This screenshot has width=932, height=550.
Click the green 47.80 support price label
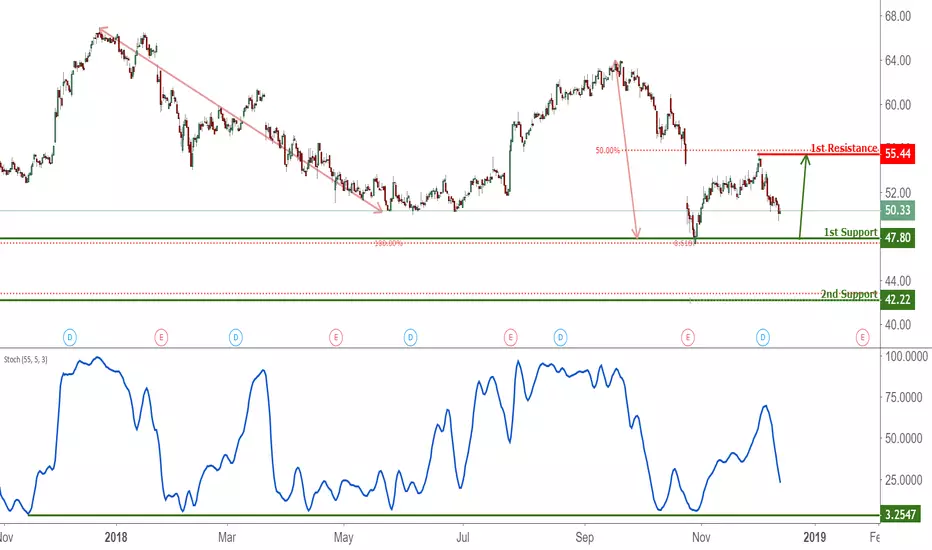[898, 238]
